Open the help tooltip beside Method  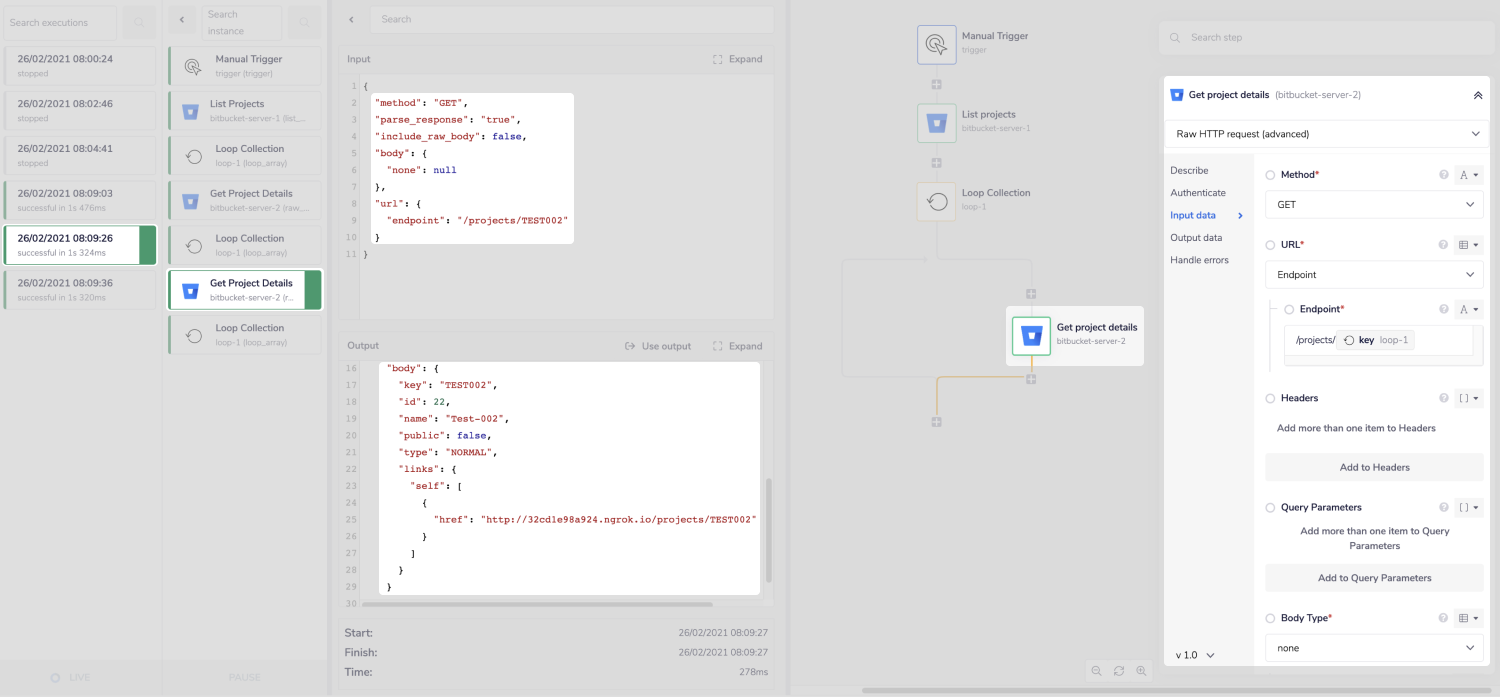click(1443, 174)
